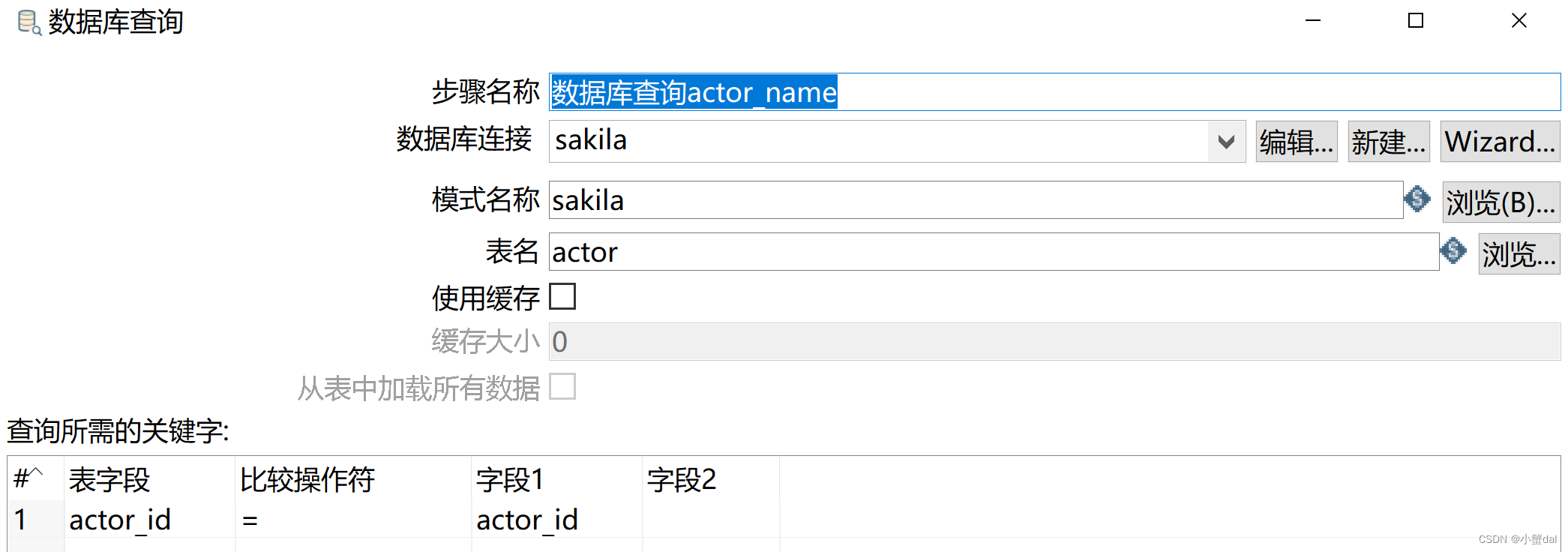This screenshot has width=1568, height=552.
Task: Minimize the 数据库查询 window
Action: 1312,20
